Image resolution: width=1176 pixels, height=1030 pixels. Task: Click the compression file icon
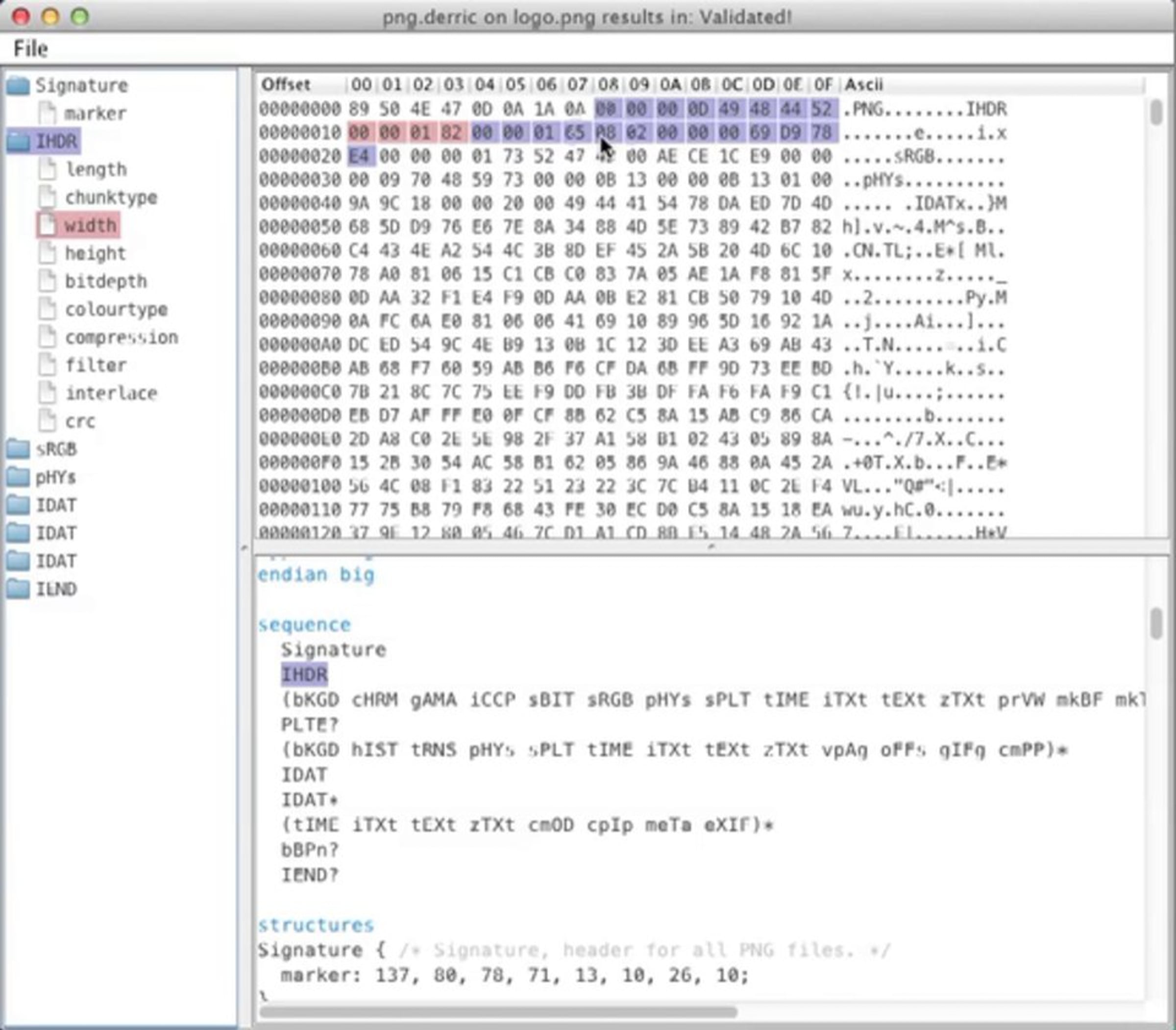(x=48, y=337)
